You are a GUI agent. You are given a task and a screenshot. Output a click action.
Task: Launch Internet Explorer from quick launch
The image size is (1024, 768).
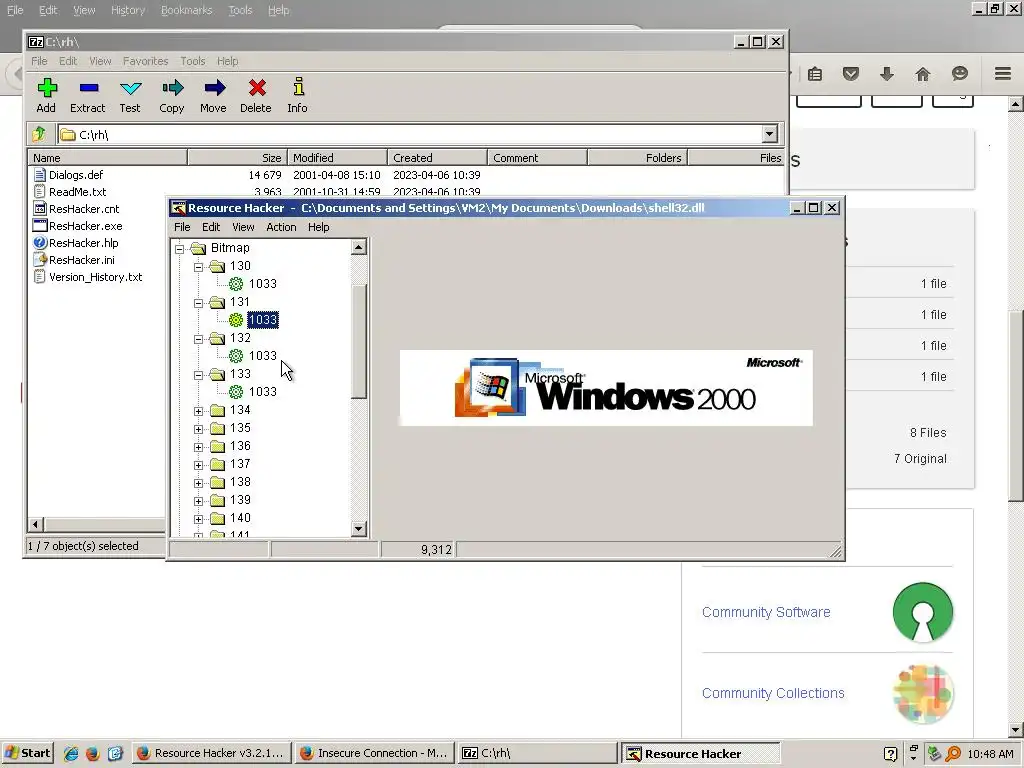(71, 754)
